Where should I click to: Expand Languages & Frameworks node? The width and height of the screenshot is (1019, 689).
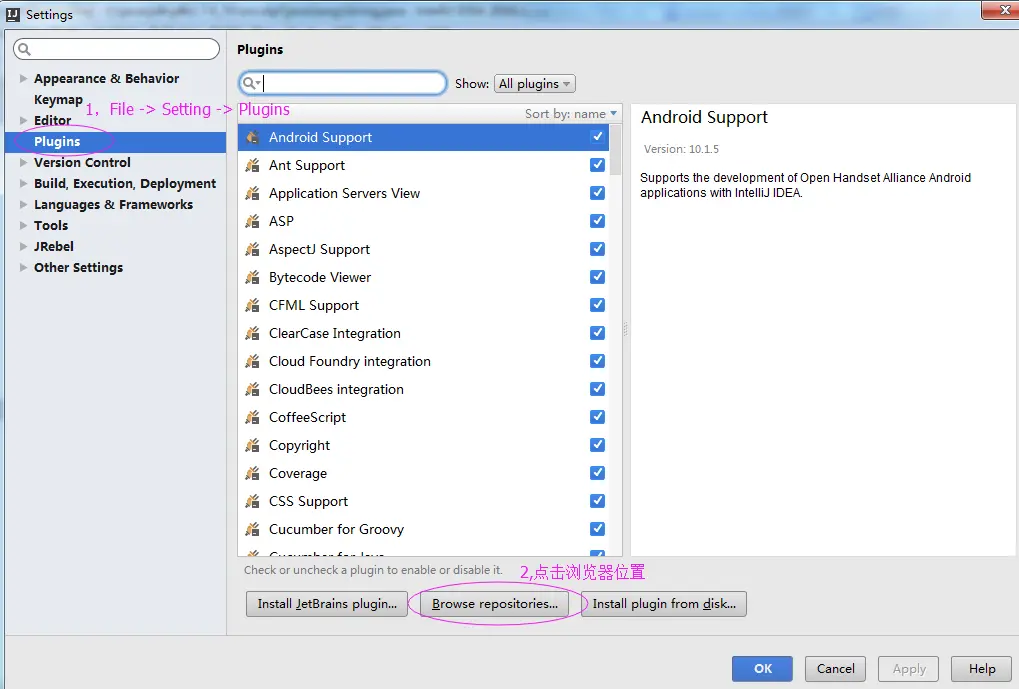(23, 204)
